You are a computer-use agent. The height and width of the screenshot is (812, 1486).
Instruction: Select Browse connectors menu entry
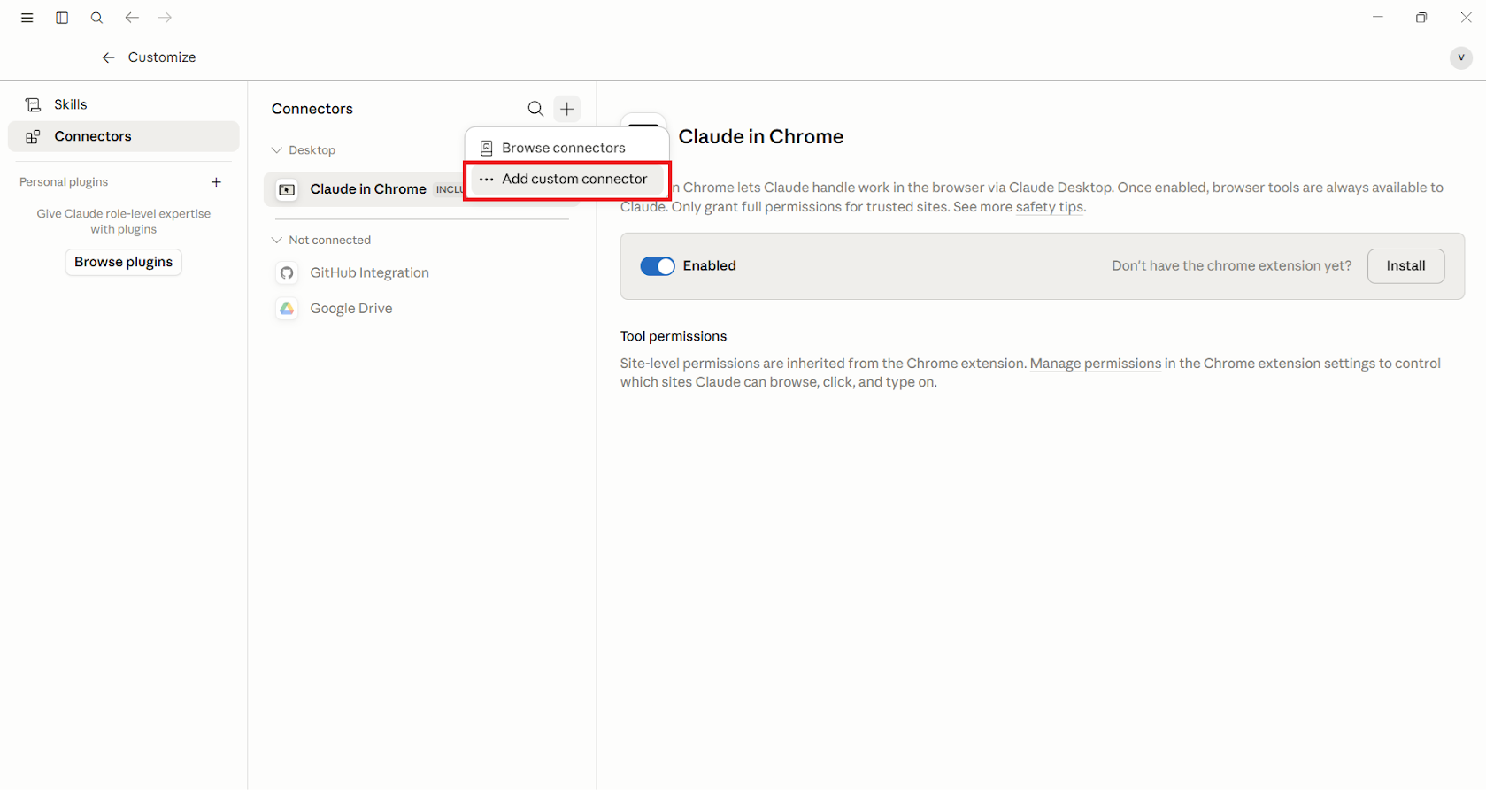[x=566, y=148]
